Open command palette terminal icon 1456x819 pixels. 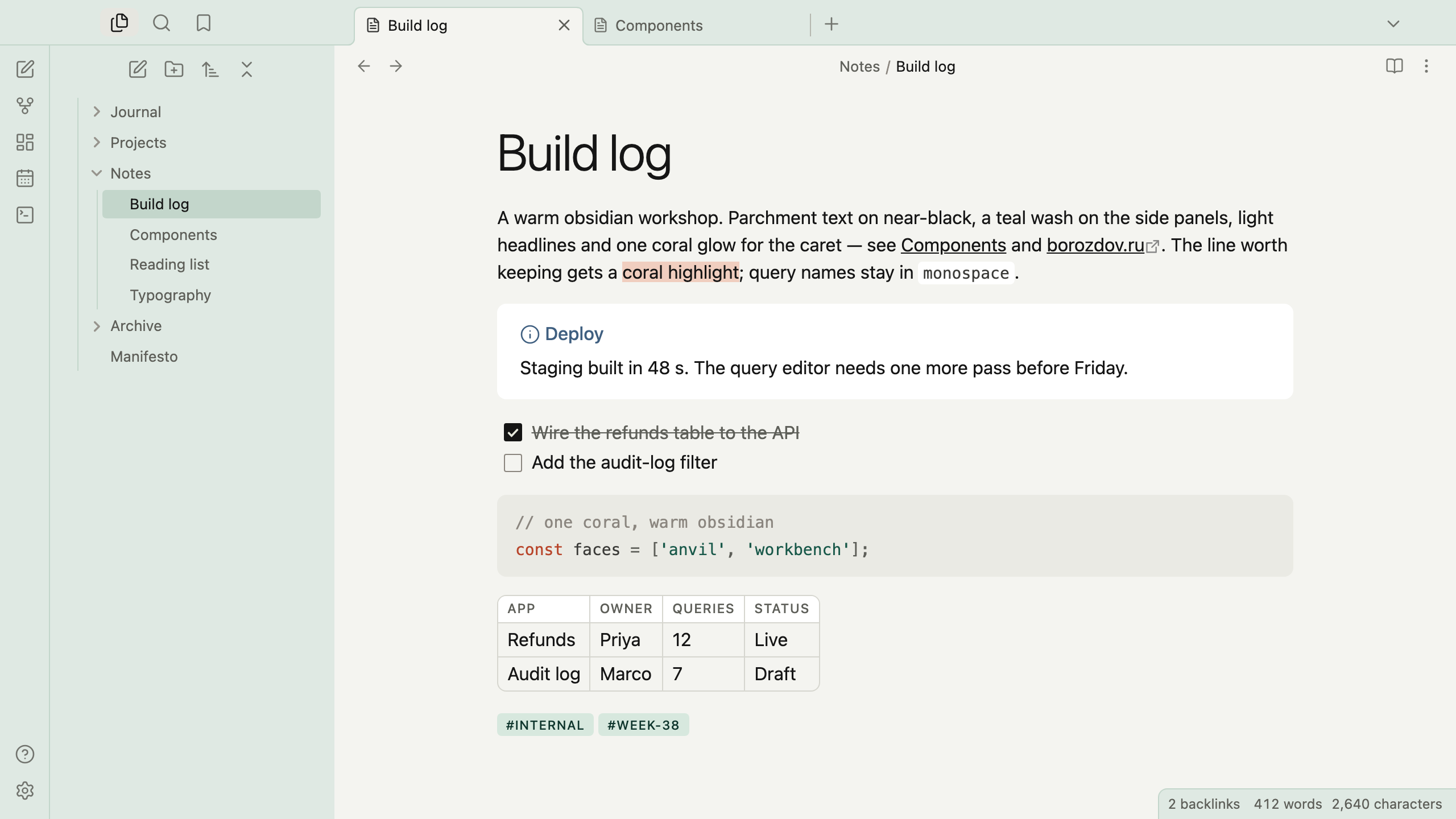25,215
